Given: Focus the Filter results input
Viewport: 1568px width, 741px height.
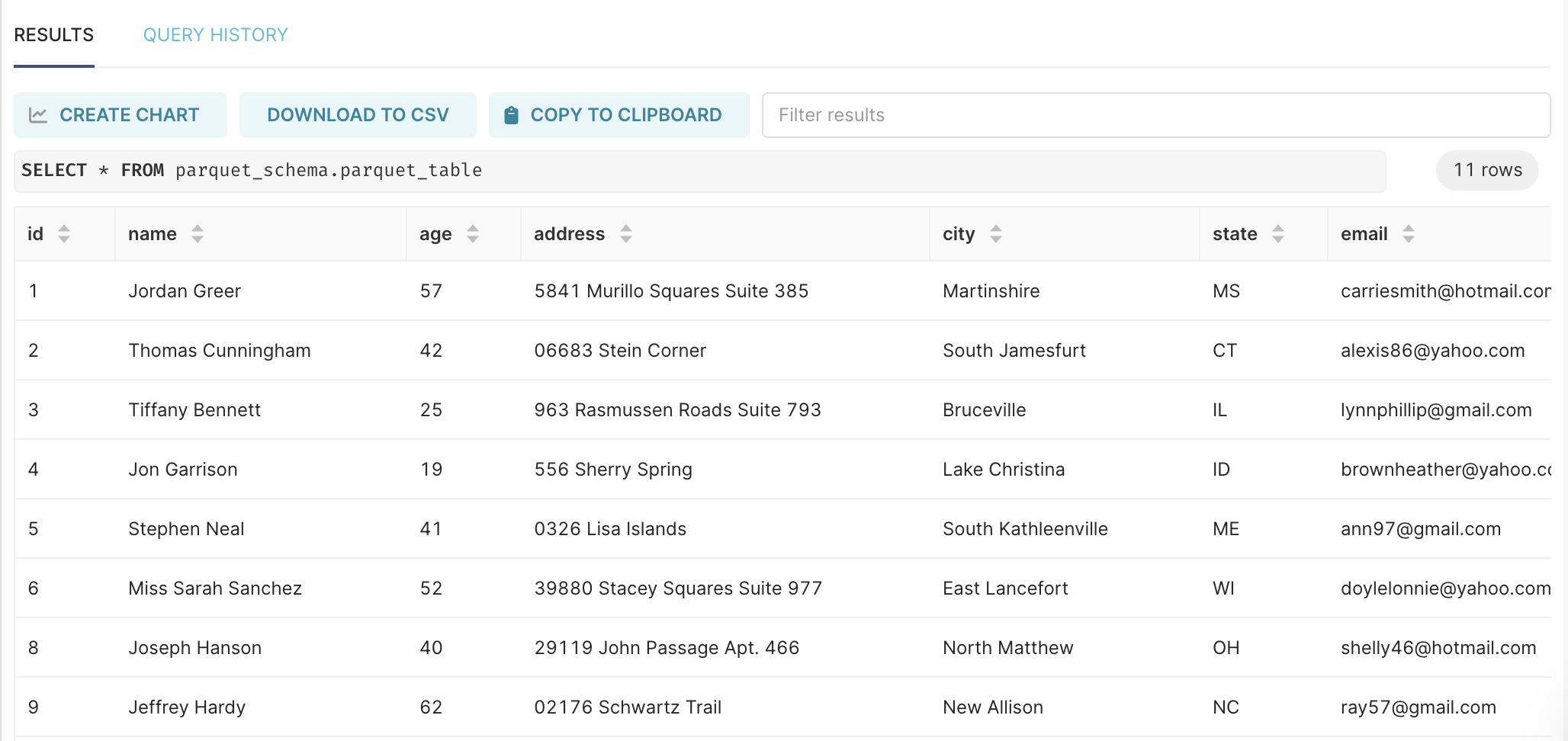Looking at the screenshot, I should pyautogui.click(x=1156, y=115).
